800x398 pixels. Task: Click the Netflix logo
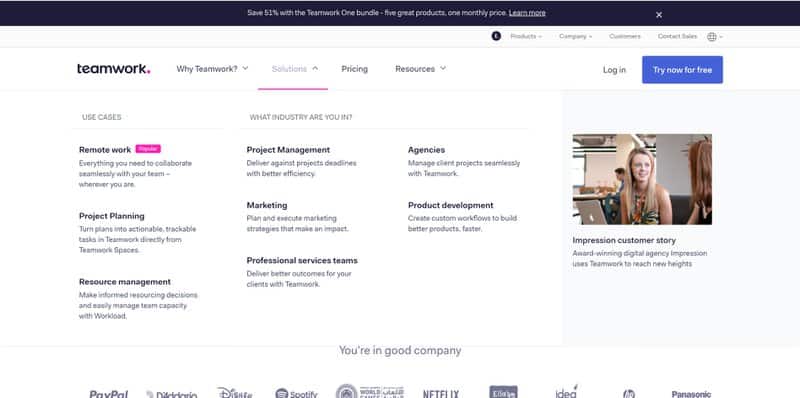tap(441, 393)
